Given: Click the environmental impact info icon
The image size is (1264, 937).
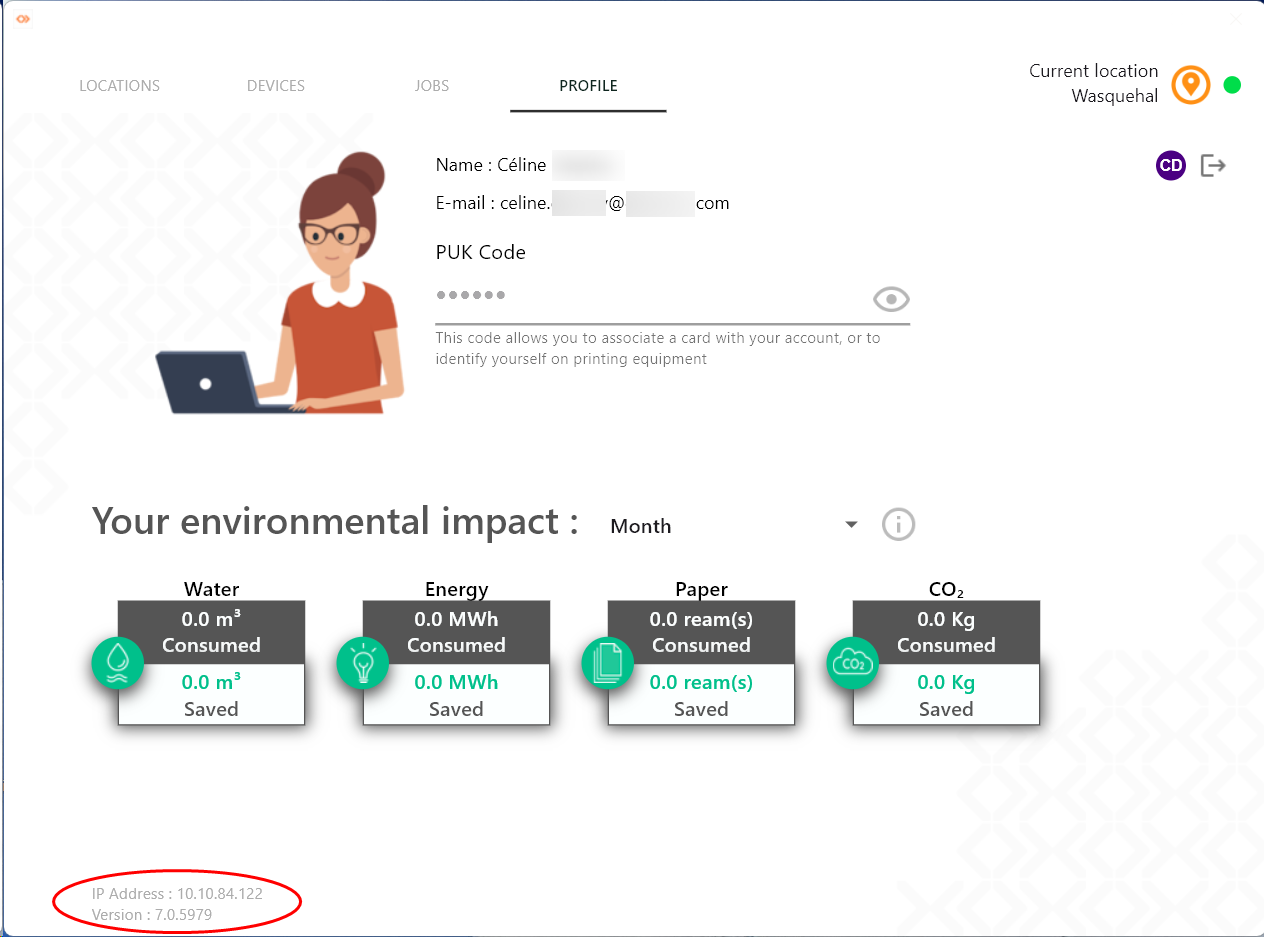Looking at the screenshot, I should pyautogui.click(x=898, y=525).
